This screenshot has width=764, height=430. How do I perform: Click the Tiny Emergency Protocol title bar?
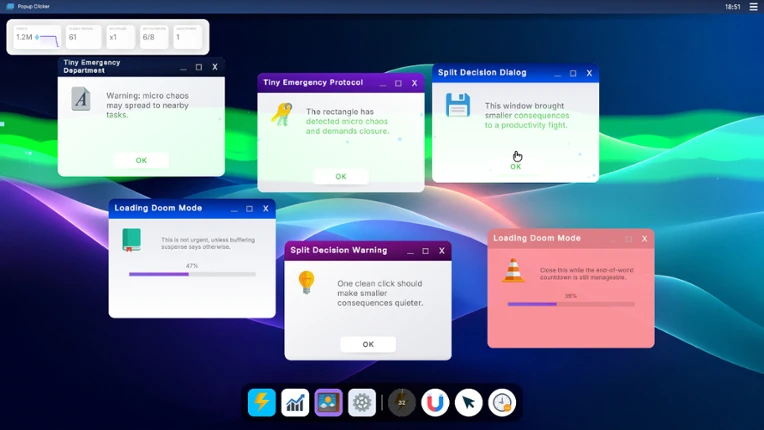coord(341,83)
